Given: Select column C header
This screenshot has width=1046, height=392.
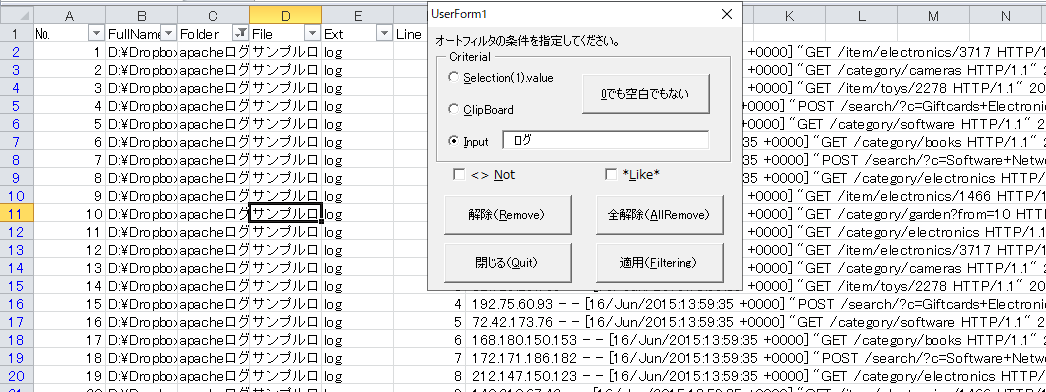Looking at the screenshot, I should (213, 15).
